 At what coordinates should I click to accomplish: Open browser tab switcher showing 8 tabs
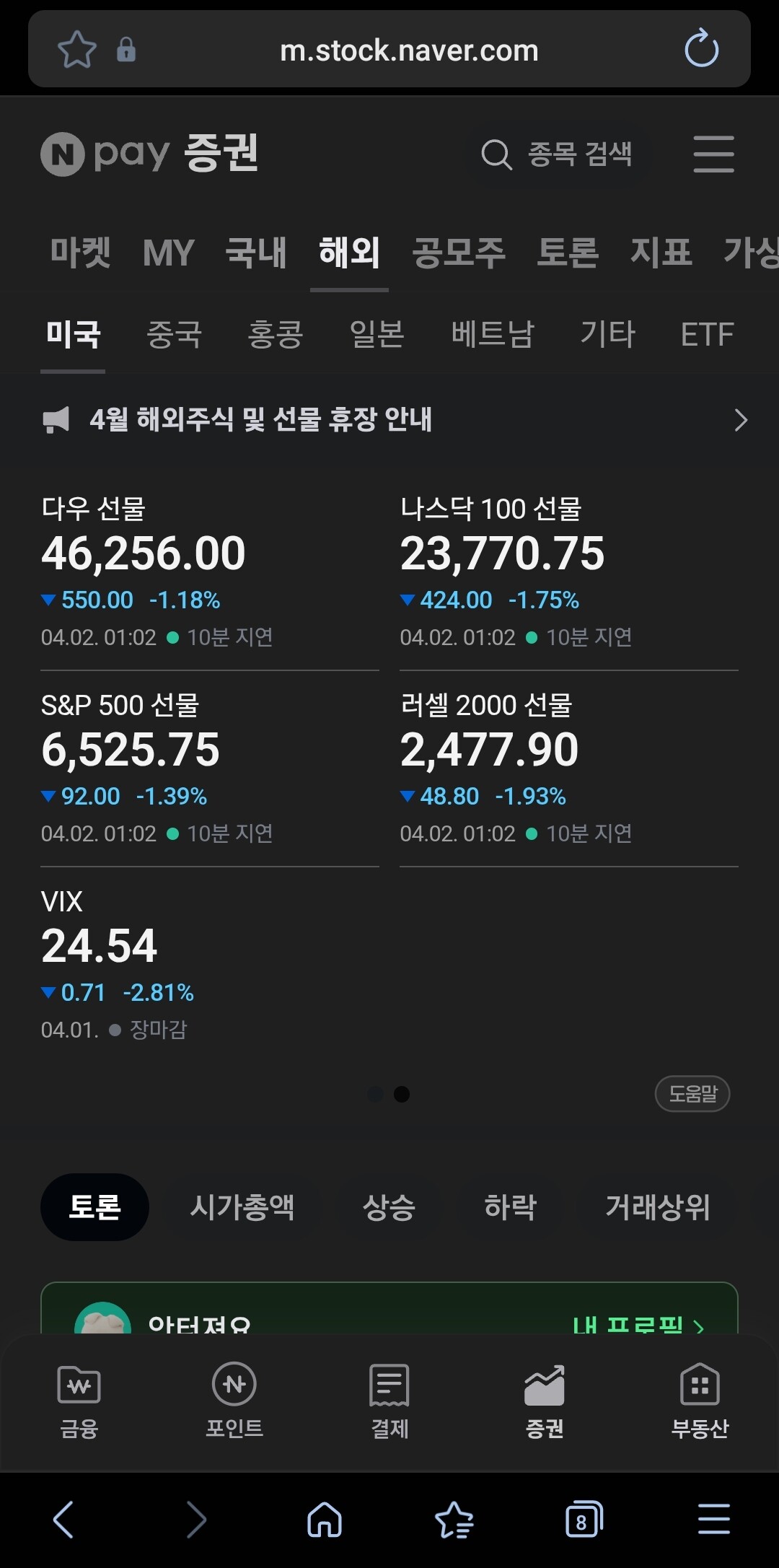click(x=583, y=1520)
